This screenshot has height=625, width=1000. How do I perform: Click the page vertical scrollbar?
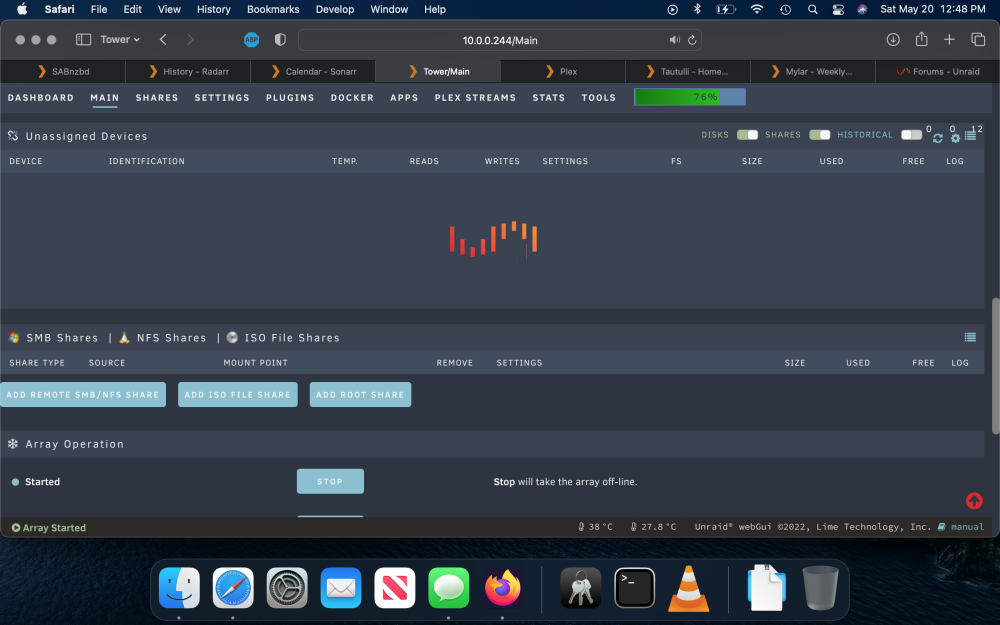(996, 366)
